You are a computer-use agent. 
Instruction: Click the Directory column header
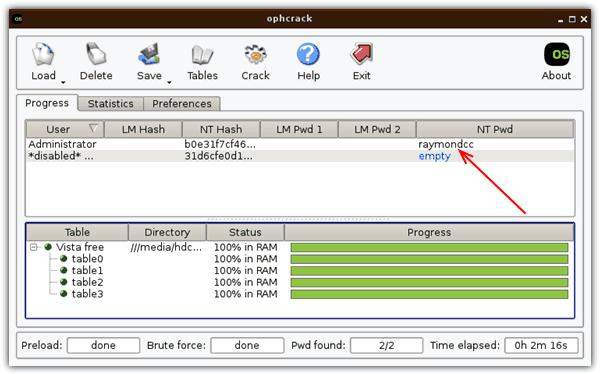click(x=167, y=232)
